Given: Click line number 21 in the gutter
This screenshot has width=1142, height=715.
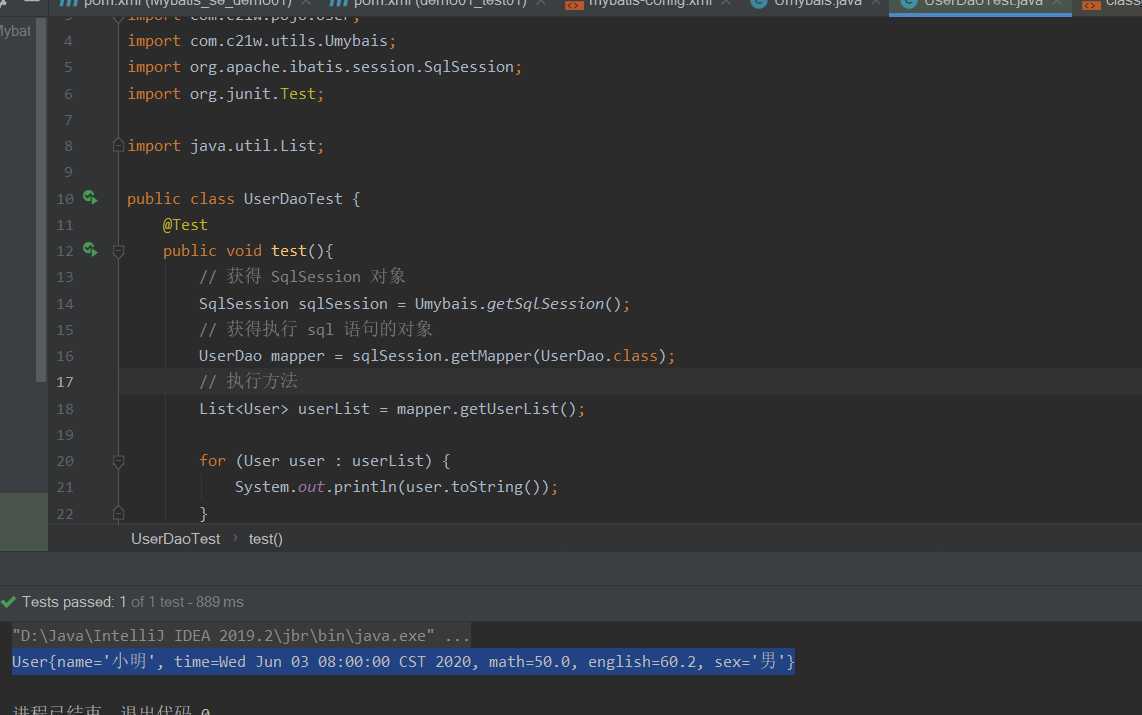Looking at the screenshot, I should click(65, 487).
